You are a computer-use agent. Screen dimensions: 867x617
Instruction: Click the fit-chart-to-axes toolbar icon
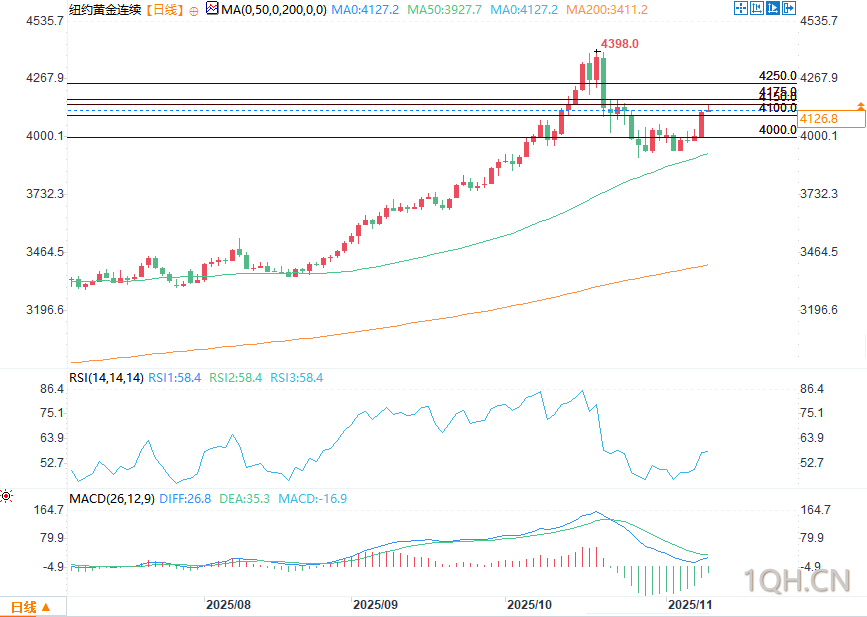(x=756, y=8)
